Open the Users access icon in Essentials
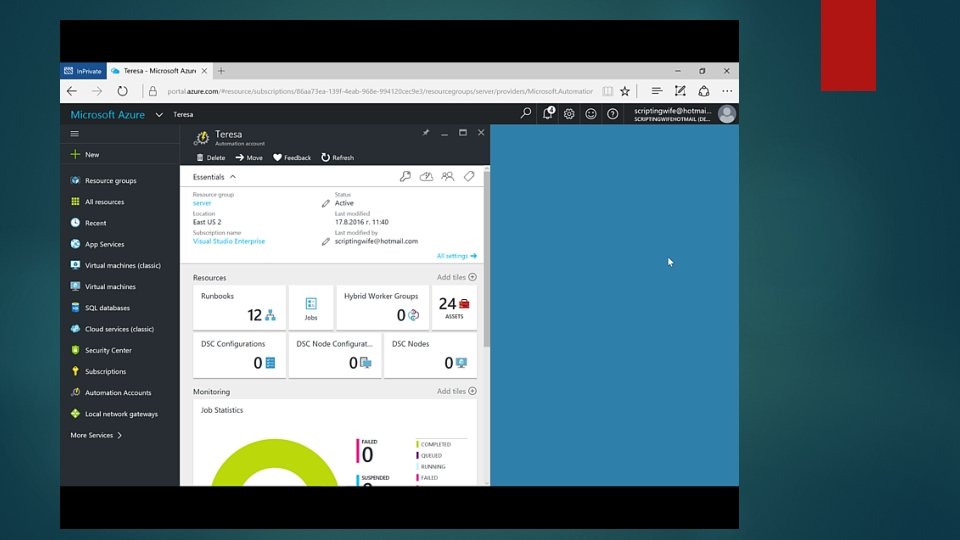This screenshot has height=540, width=960. tap(448, 176)
